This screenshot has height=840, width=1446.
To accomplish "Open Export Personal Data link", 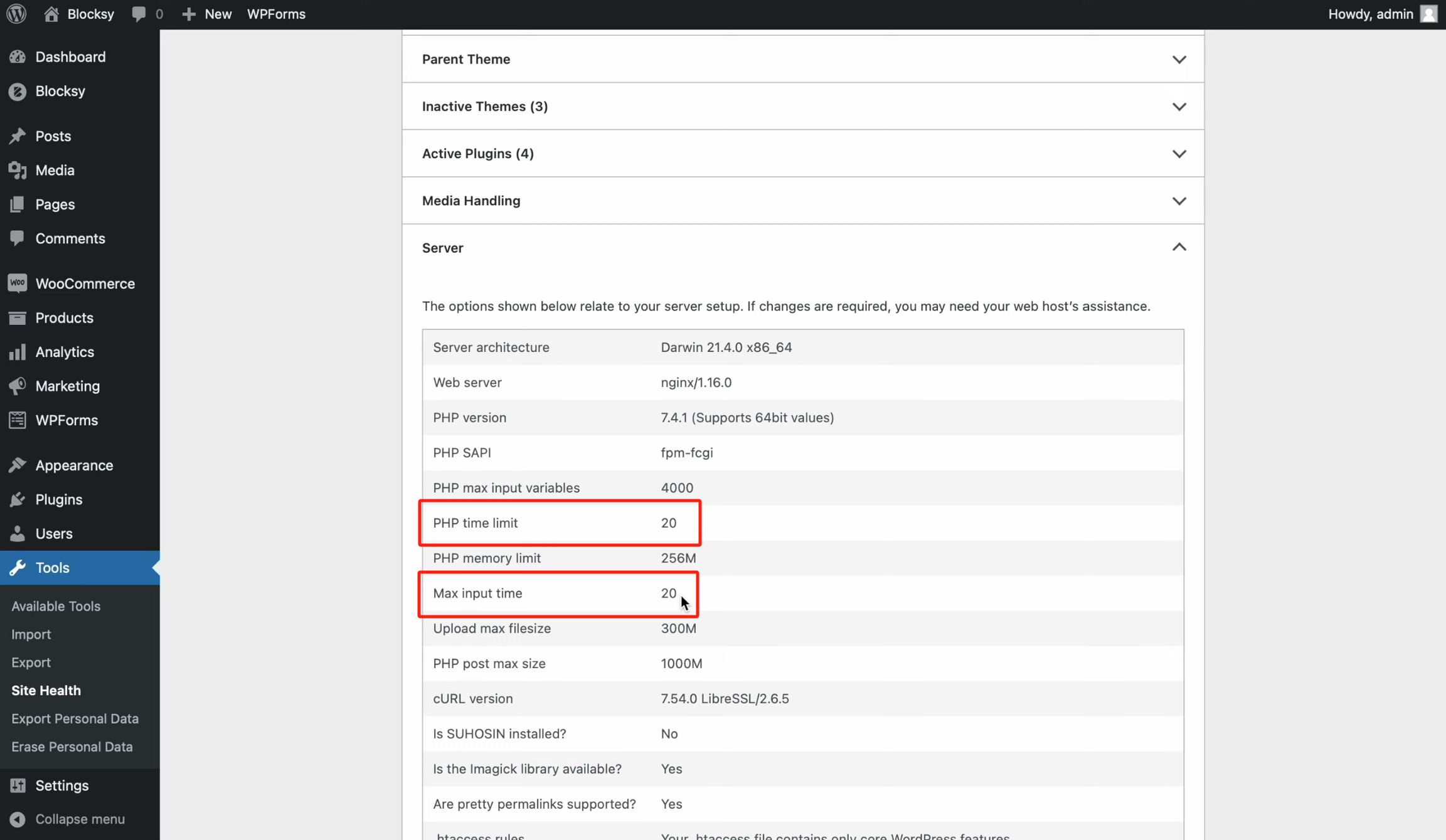I will (75, 718).
